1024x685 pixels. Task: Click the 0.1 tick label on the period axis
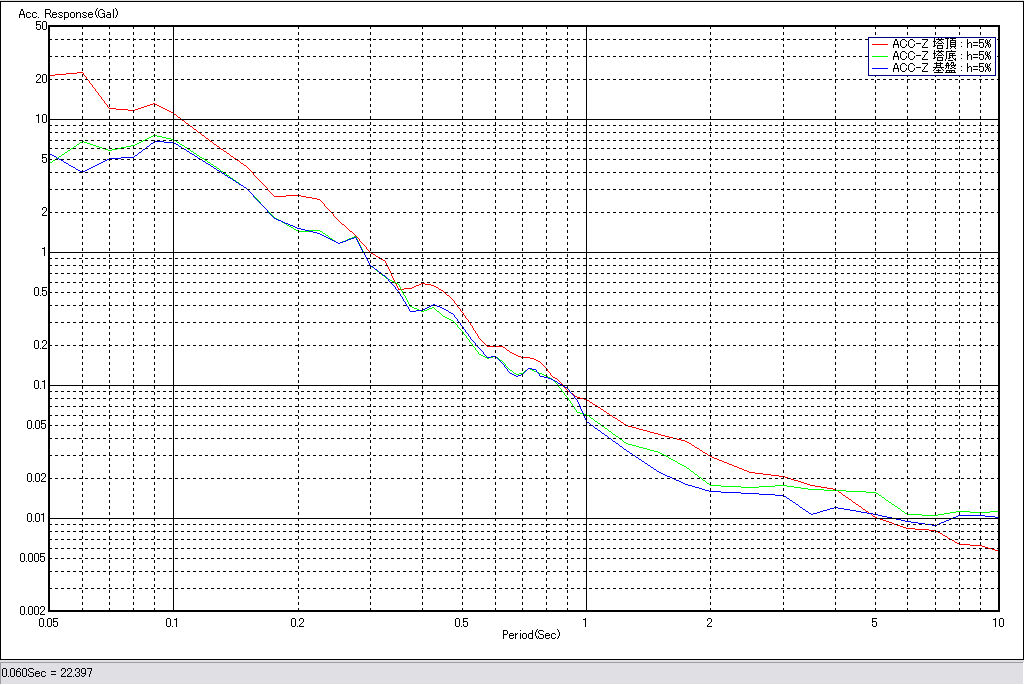tap(173, 622)
